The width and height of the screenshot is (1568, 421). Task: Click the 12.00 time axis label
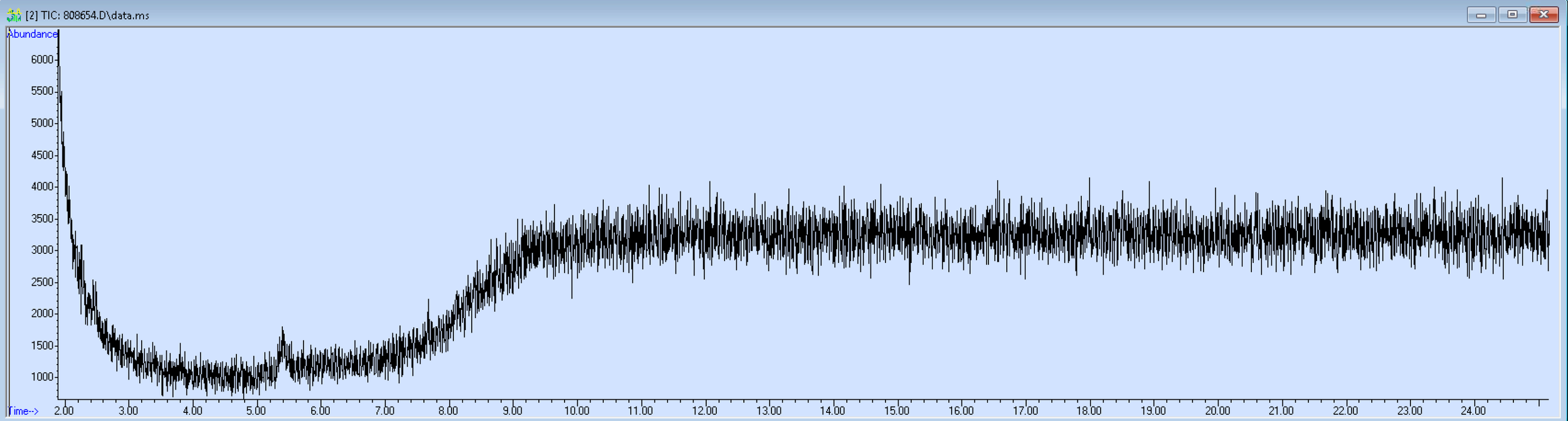coord(704,411)
